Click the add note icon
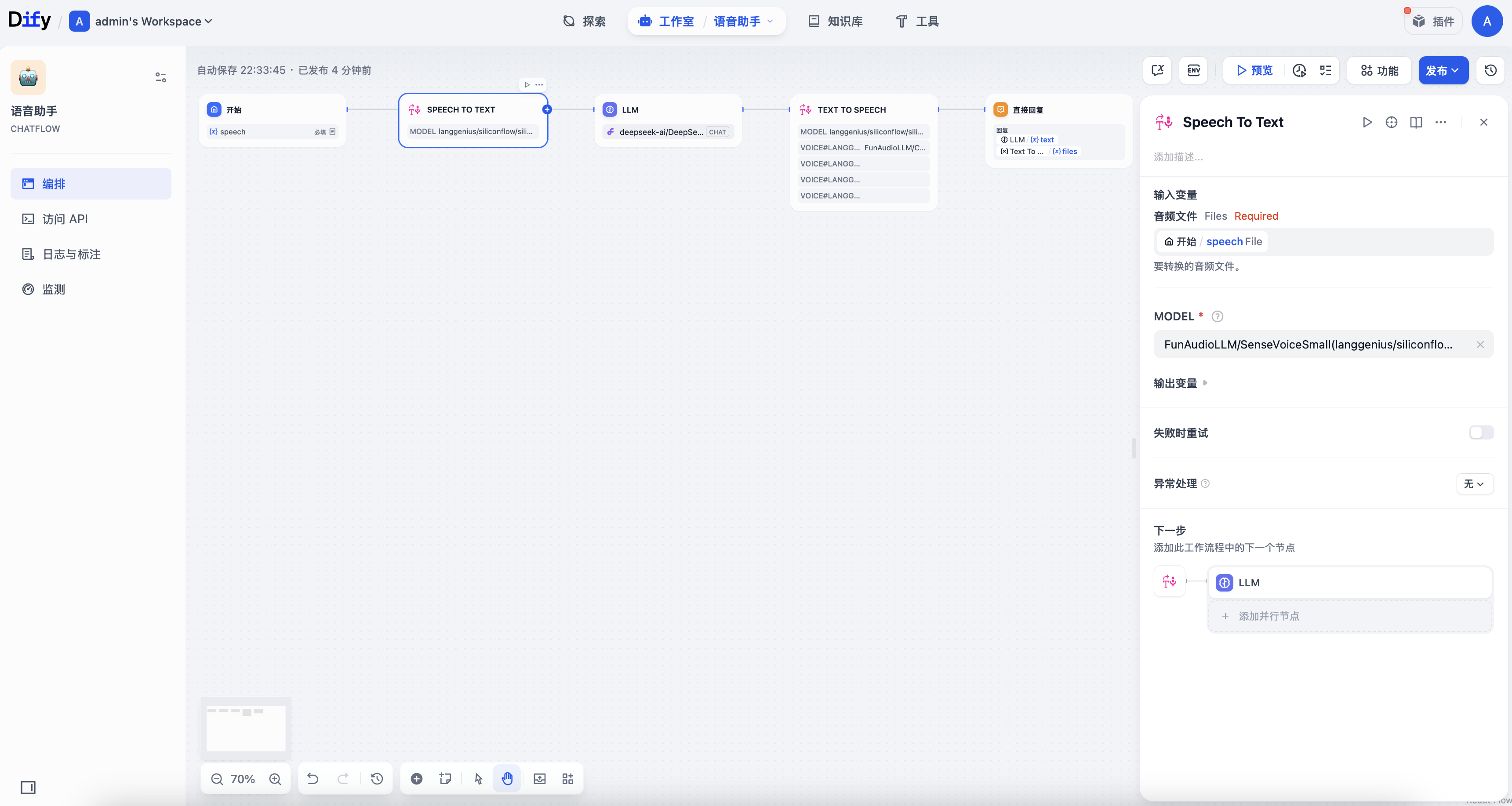Image resolution: width=1512 pixels, height=806 pixels. pos(445,778)
